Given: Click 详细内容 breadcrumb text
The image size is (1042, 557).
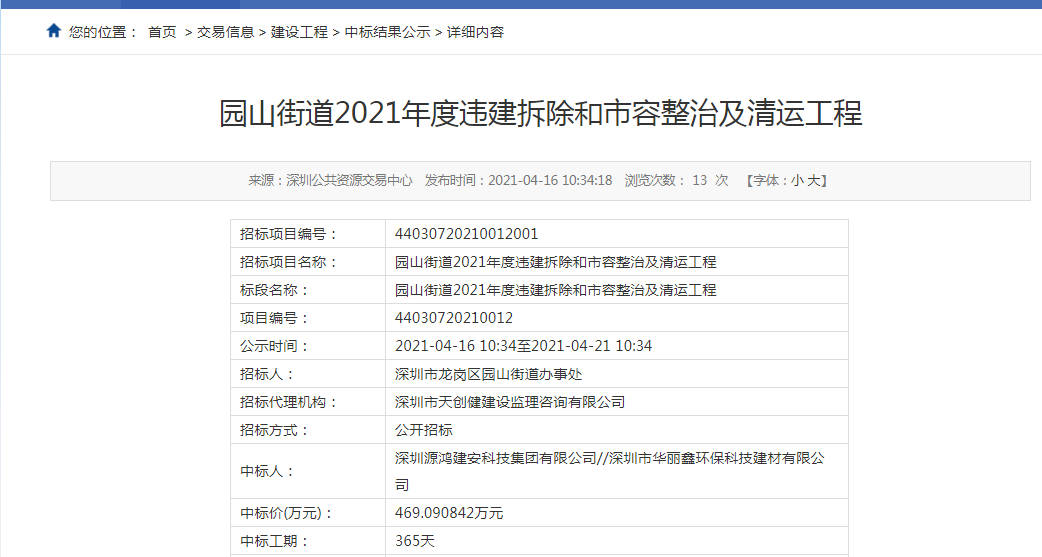Looking at the screenshot, I should tap(475, 32).
